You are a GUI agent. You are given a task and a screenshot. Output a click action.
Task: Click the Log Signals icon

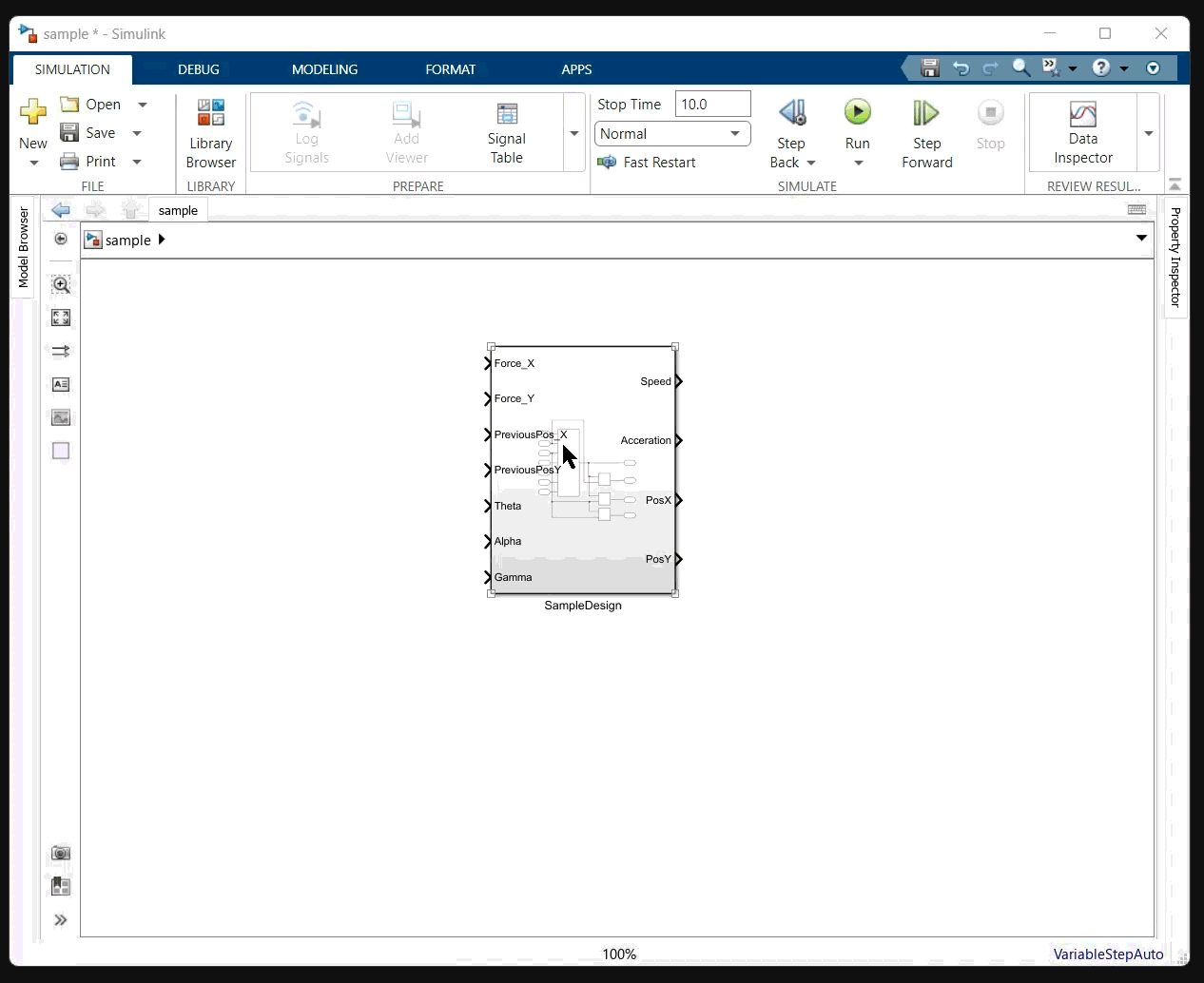pos(306,114)
